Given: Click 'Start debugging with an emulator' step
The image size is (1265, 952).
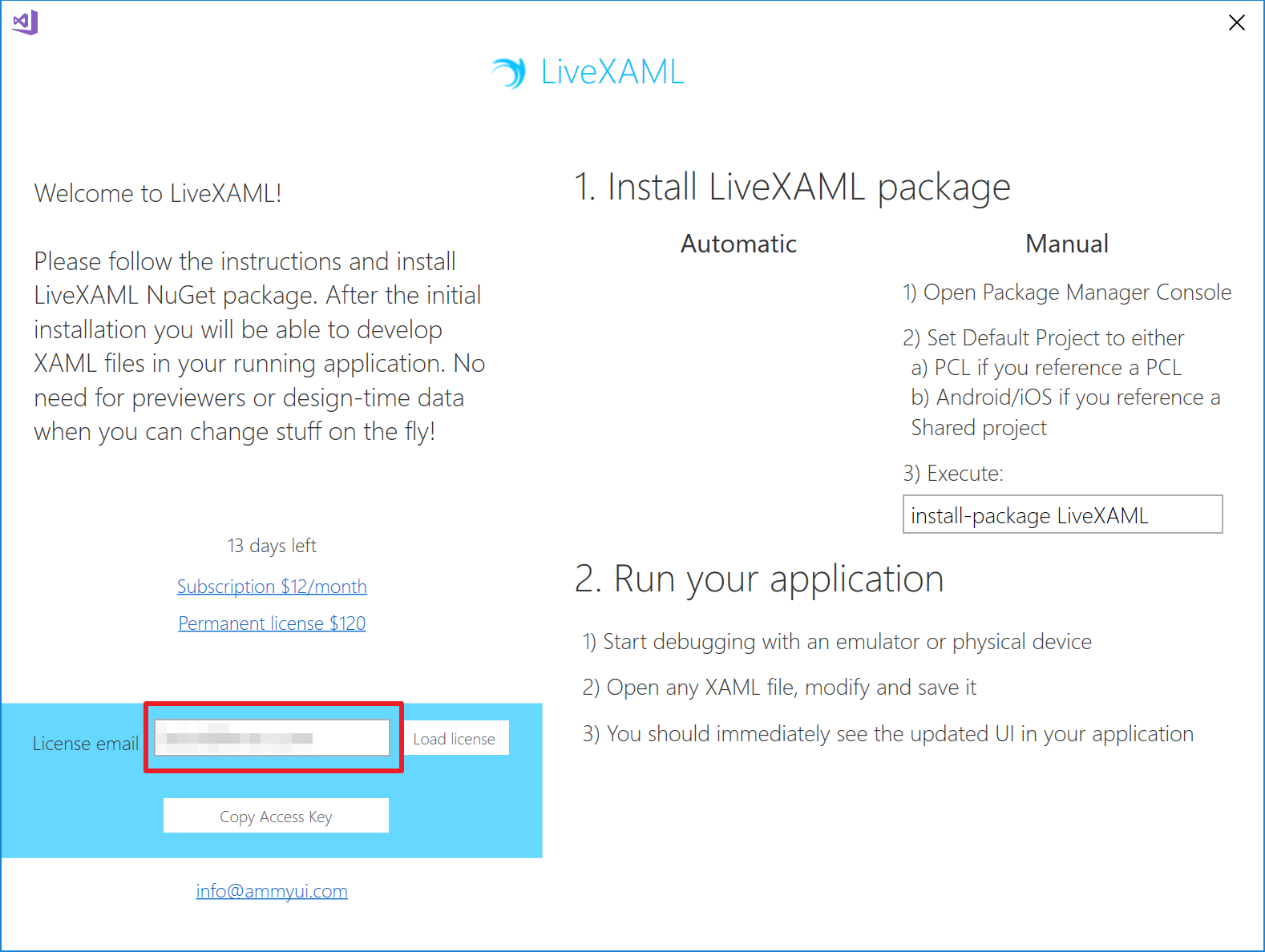Looking at the screenshot, I should (x=837, y=642).
